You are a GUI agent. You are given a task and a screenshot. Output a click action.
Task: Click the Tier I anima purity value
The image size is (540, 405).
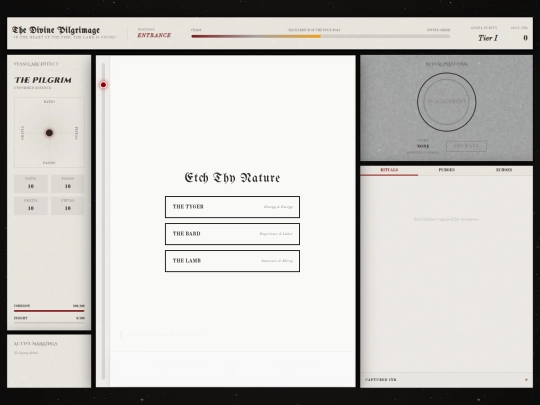[x=488, y=38]
